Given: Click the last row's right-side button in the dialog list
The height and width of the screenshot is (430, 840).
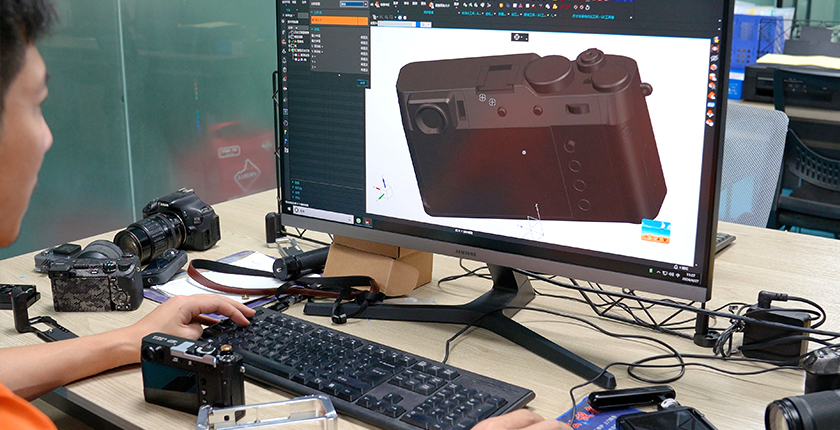Looking at the screenshot, I should tap(364, 70).
